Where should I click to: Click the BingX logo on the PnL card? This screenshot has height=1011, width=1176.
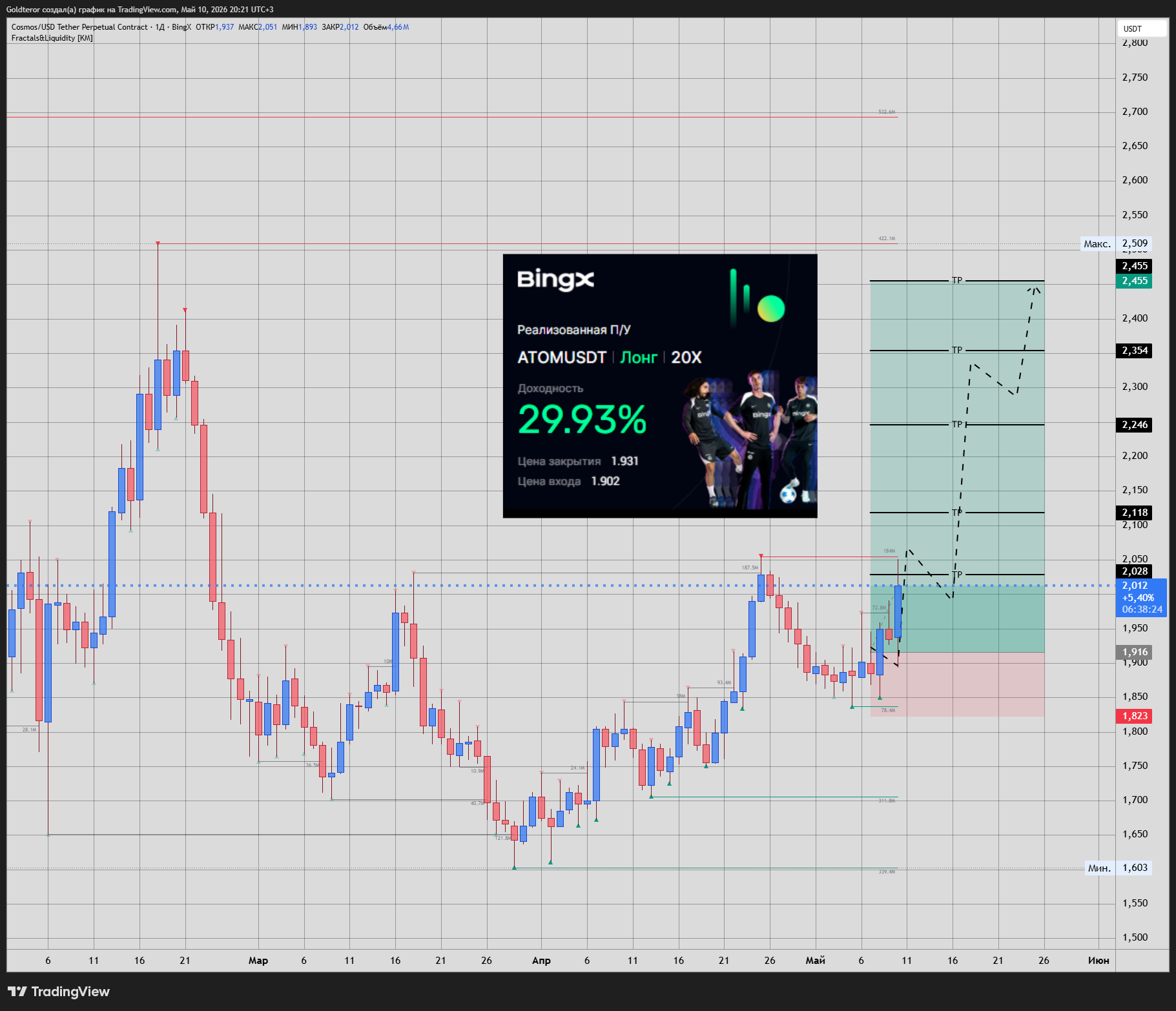pos(555,280)
